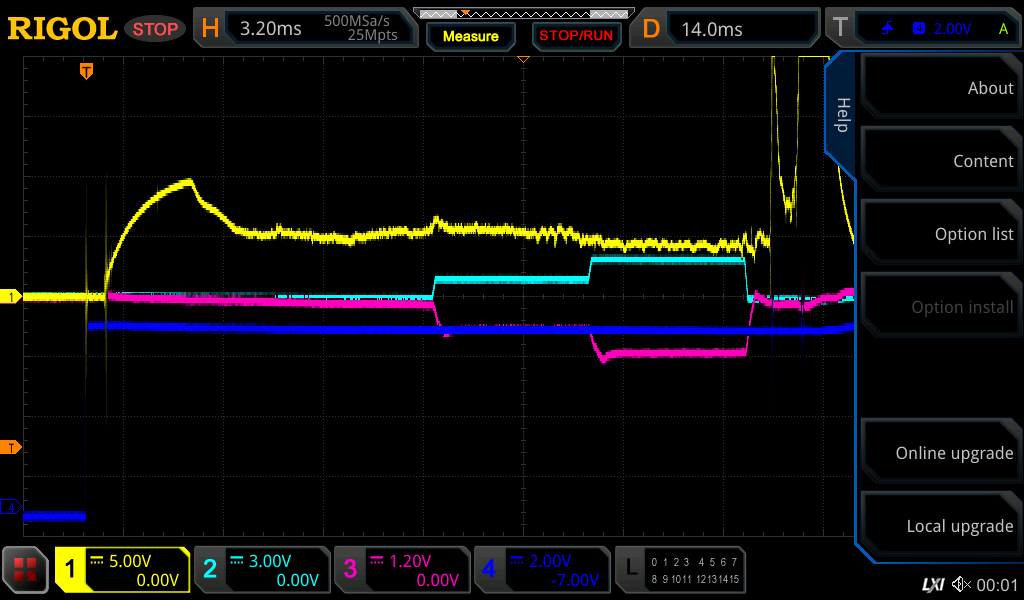1024x600 pixels.
Task: Click the speaker mute icon
Action: [961, 584]
